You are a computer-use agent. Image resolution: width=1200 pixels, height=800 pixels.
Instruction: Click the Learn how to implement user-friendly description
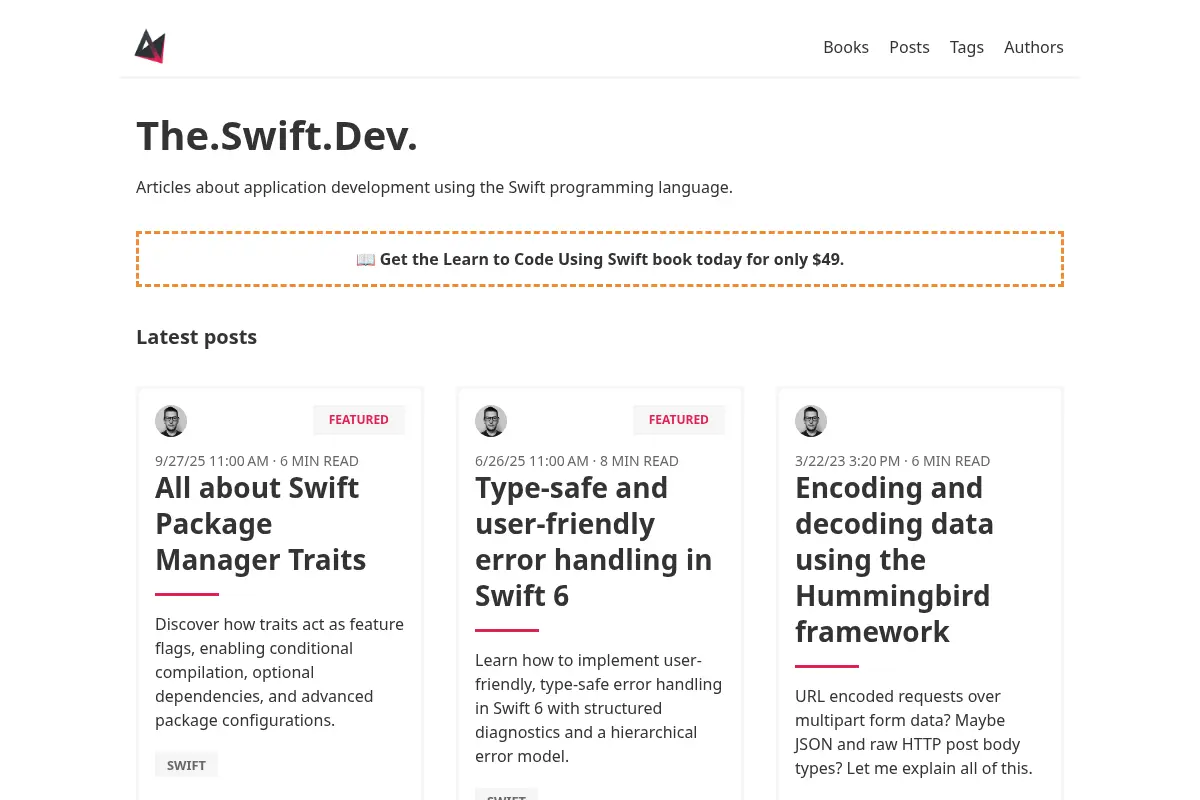(x=598, y=708)
